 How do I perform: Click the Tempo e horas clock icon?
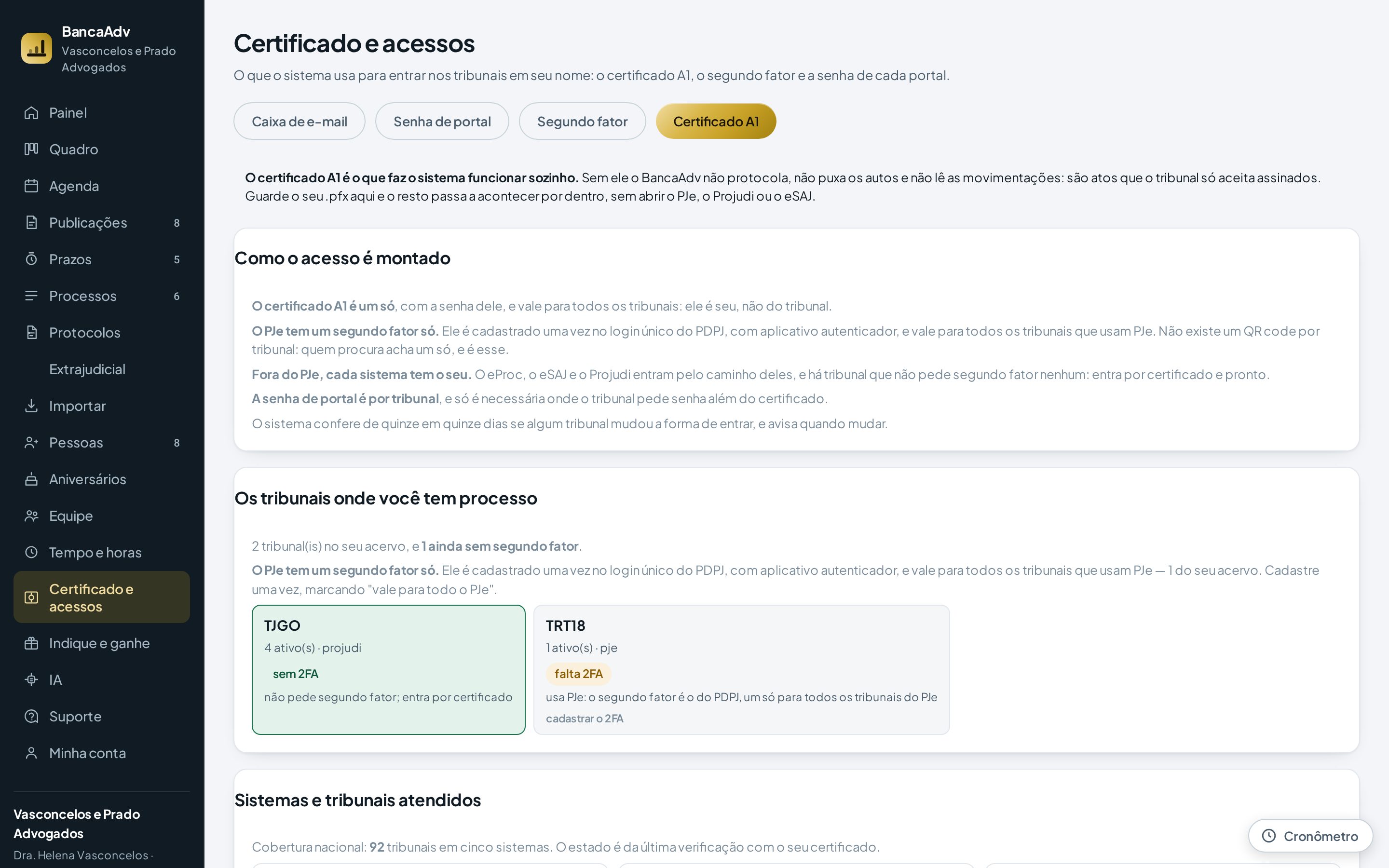pos(31,552)
